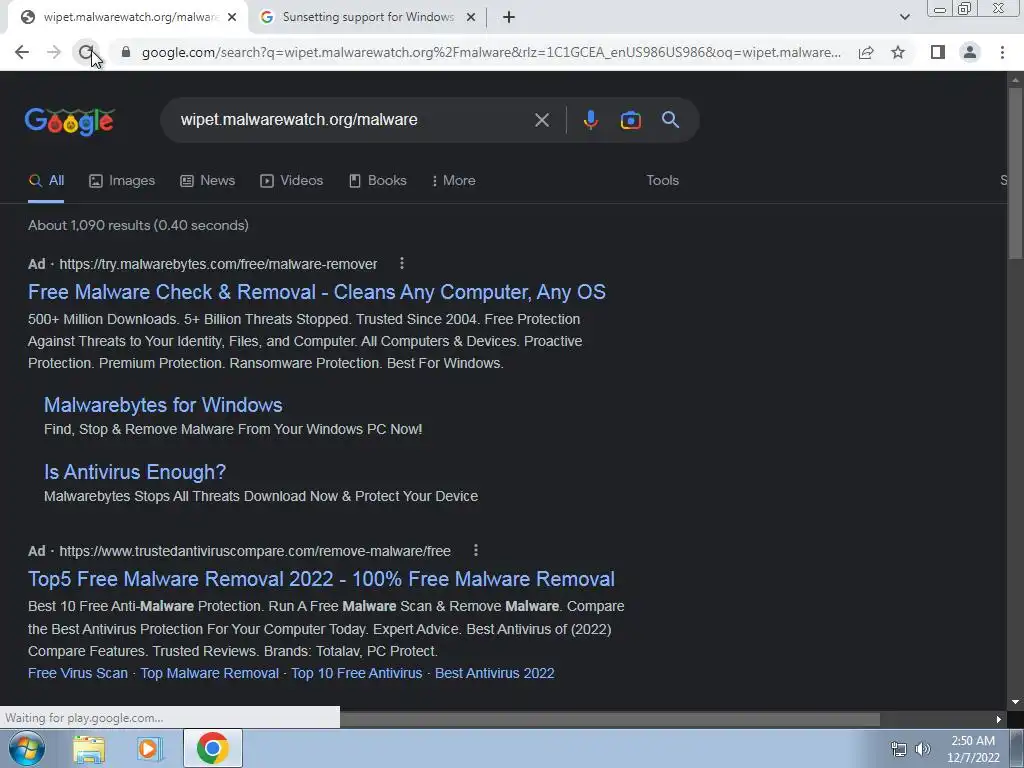Open Chrome's three-dot menu

click(x=1002, y=52)
